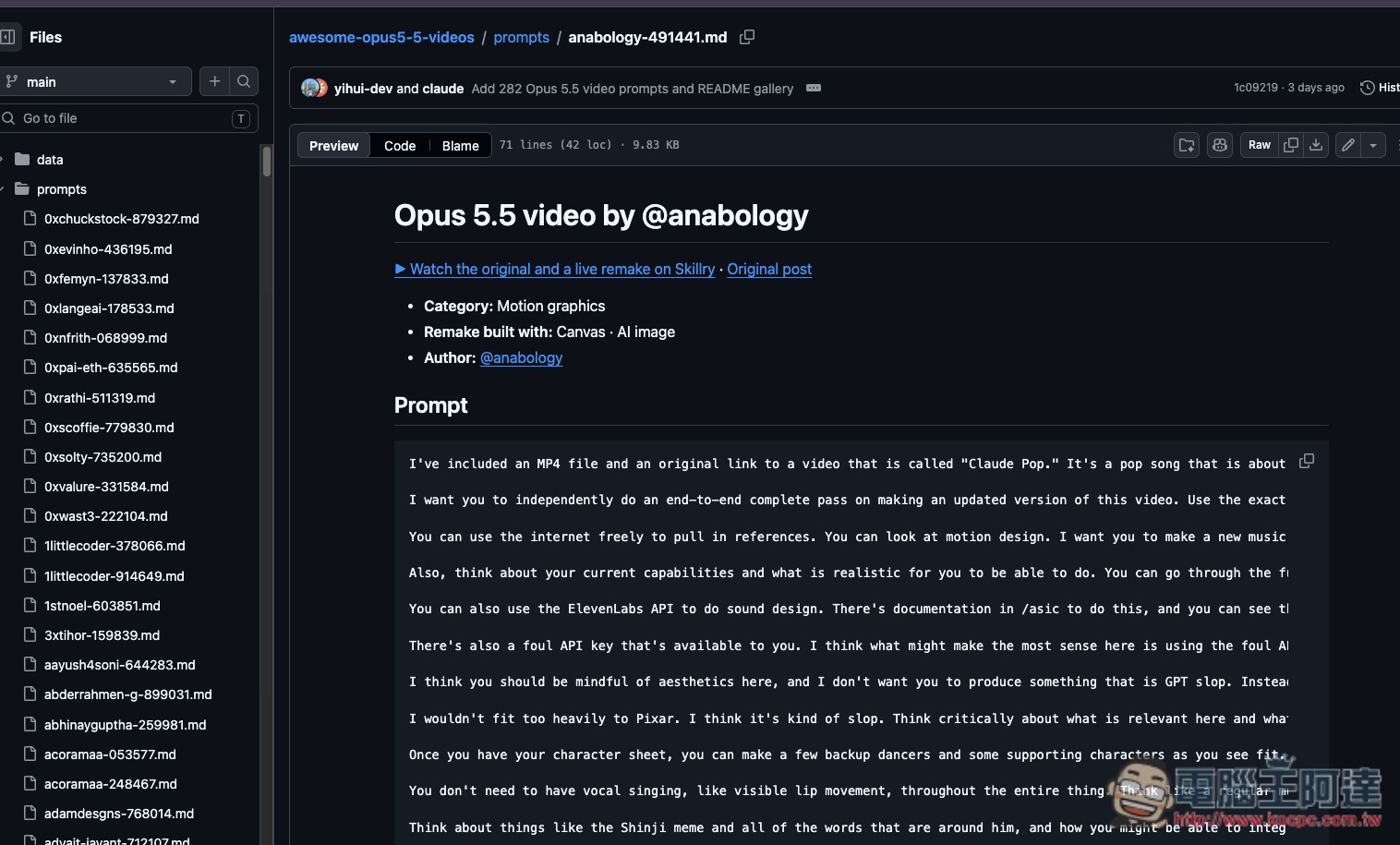Open file acoramaa-248467.md

(111, 784)
